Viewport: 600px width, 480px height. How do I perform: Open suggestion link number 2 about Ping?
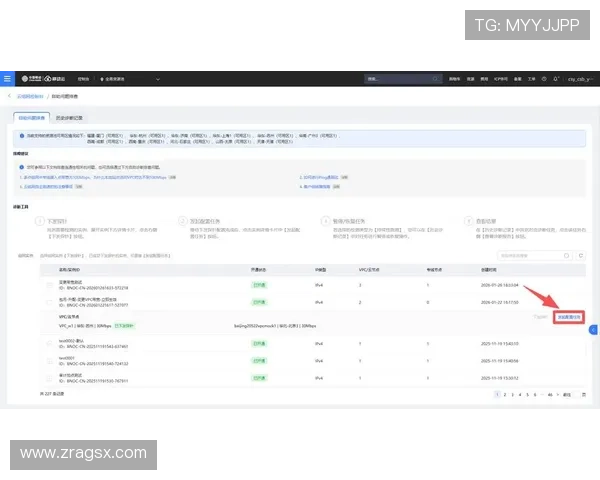[x=319, y=177]
